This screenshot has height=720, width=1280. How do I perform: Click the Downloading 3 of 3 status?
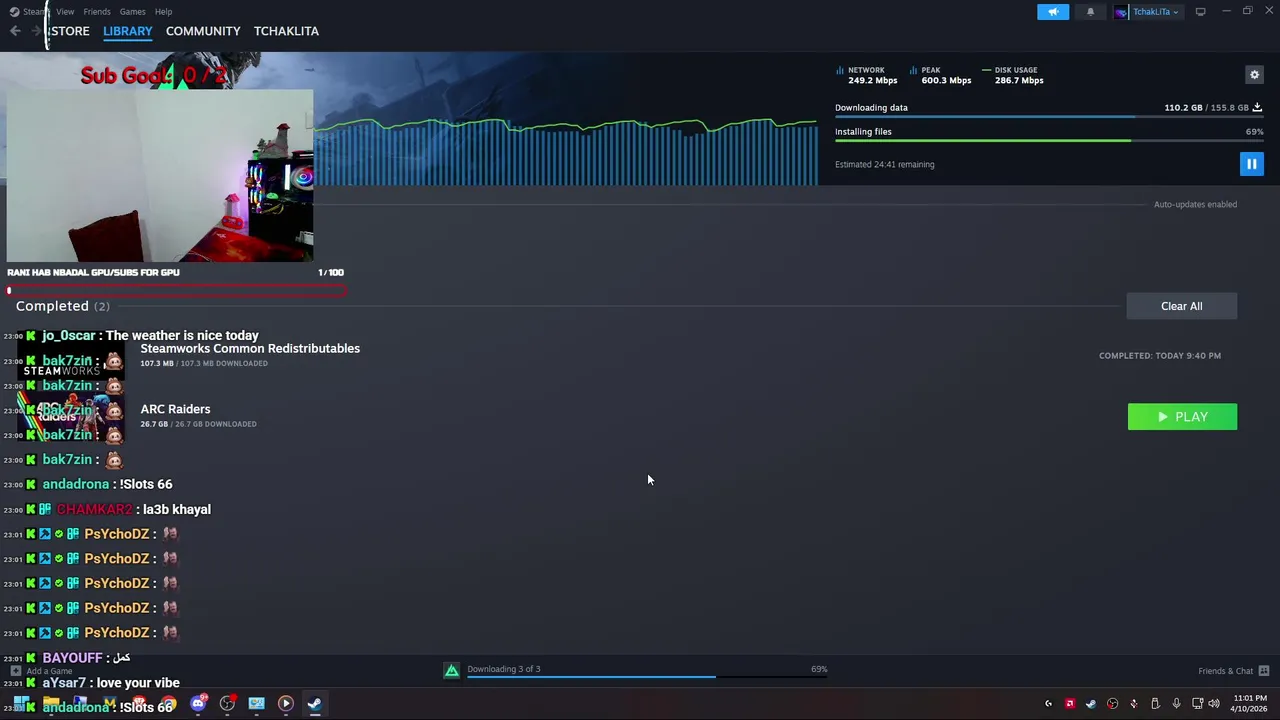(x=503, y=669)
